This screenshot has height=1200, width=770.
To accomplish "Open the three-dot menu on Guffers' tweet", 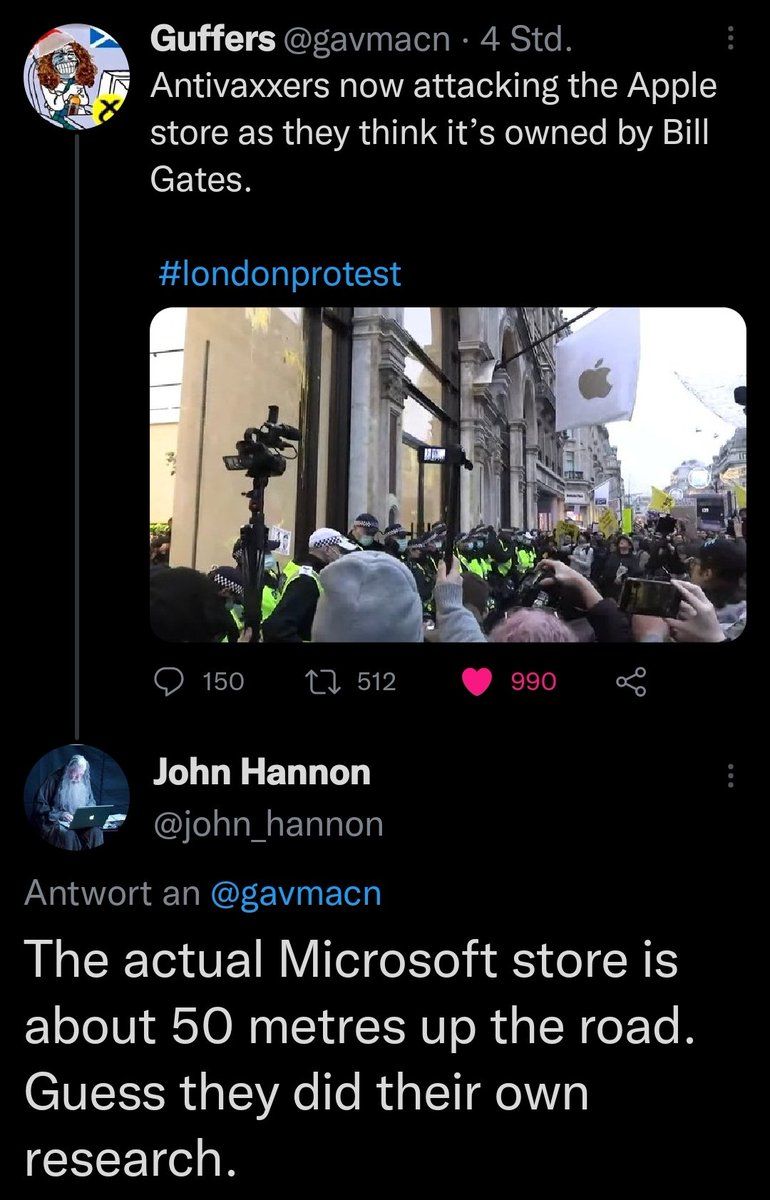I will coord(730,39).
